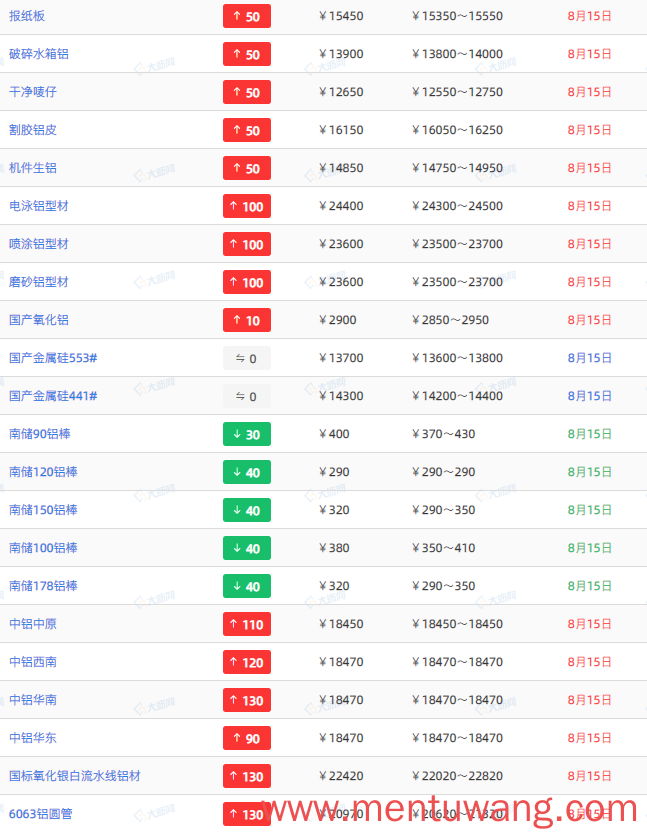Screen dimensions: 647x839
Task: Select the price ¥24400
Action: (341, 206)
